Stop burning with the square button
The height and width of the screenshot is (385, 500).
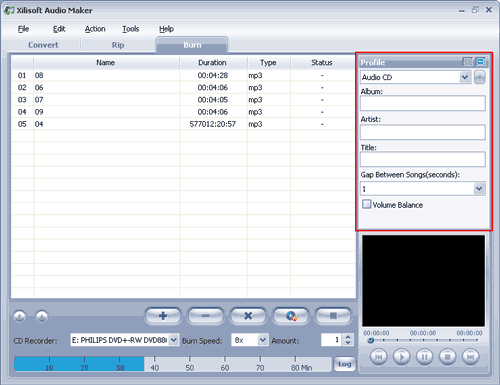click(333, 315)
